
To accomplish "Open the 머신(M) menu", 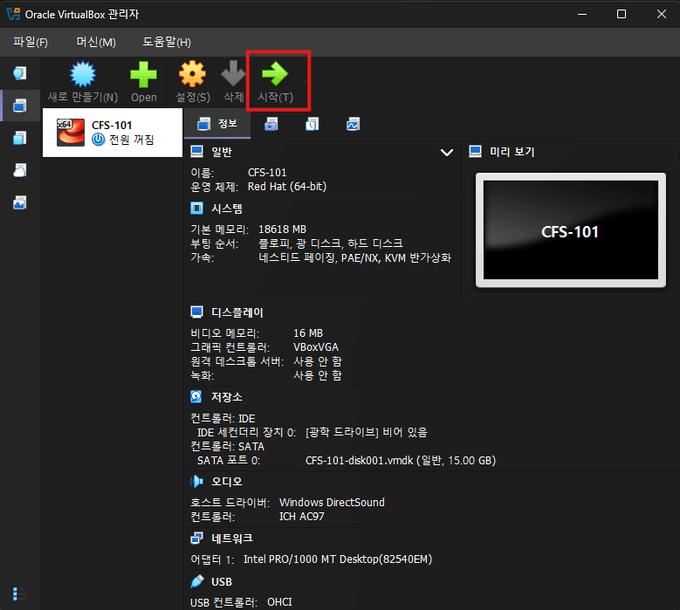I will 96,42.
